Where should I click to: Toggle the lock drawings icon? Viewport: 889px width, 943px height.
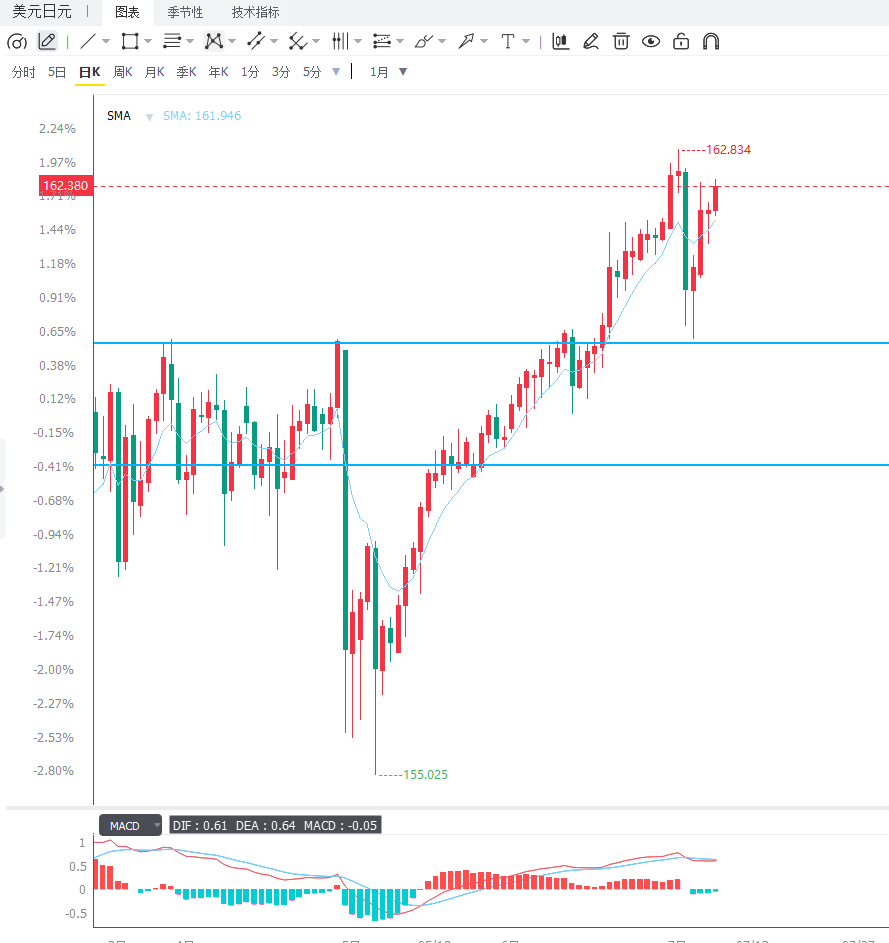(681, 41)
